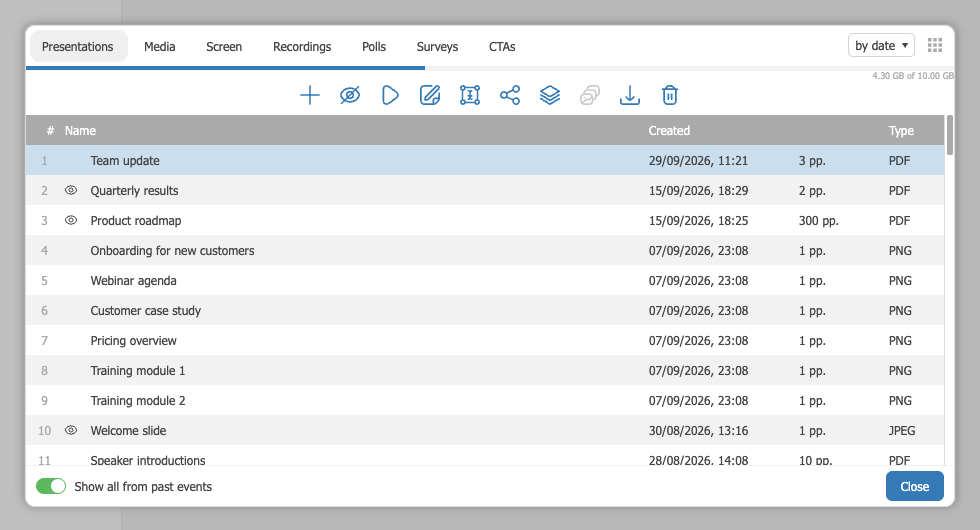Image resolution: width=980 pixels, height=530 pixels.
Task: Click the 4.30 GB of 10.00 GB label
Action: tap(913, 76)
